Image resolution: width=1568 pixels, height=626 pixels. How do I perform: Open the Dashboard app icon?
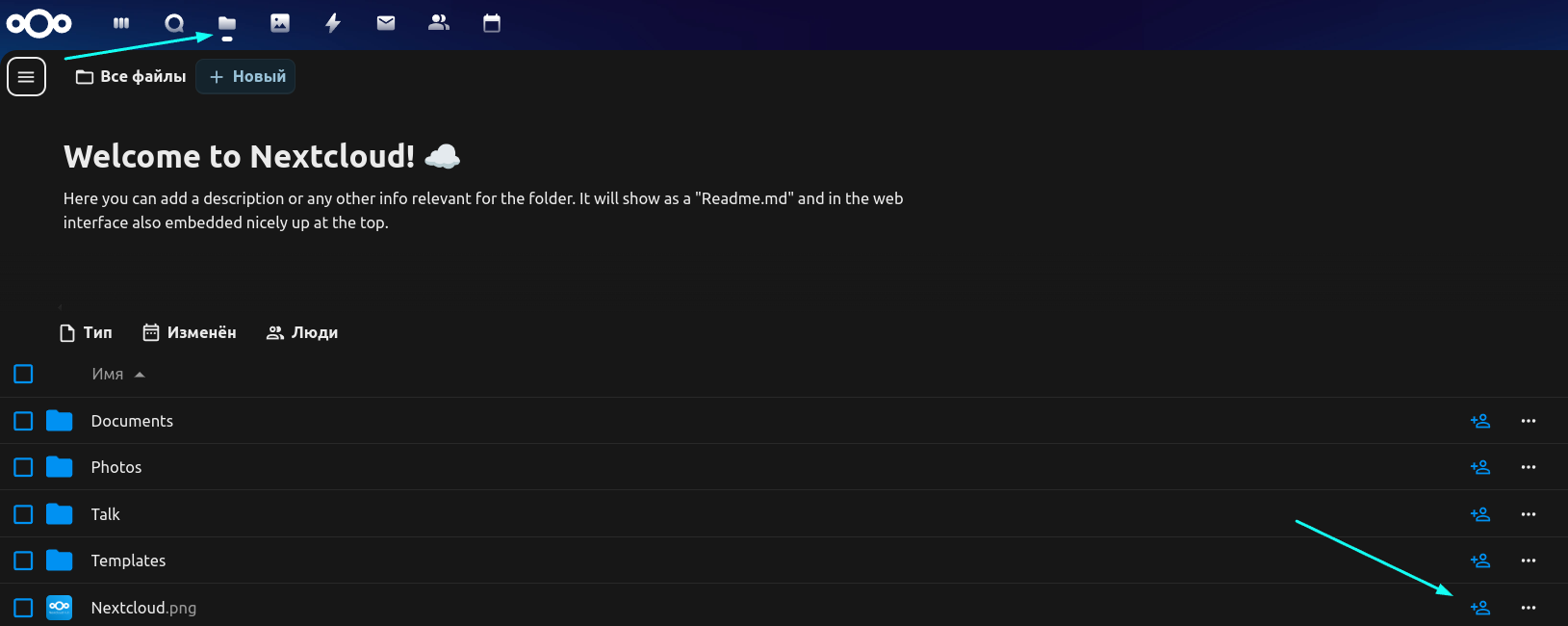pyautogui.click(x=121, y=23)
